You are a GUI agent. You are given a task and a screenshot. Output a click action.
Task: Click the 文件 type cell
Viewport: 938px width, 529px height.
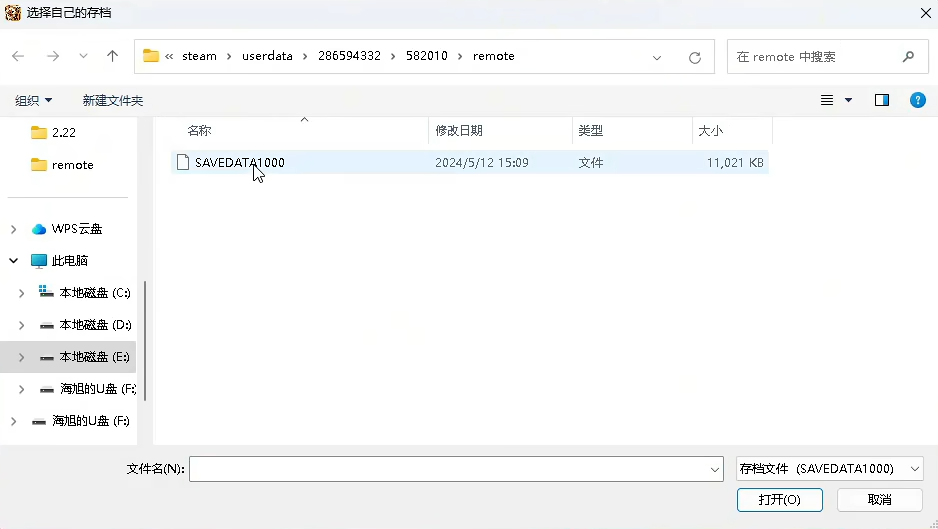tap(590, 163)
